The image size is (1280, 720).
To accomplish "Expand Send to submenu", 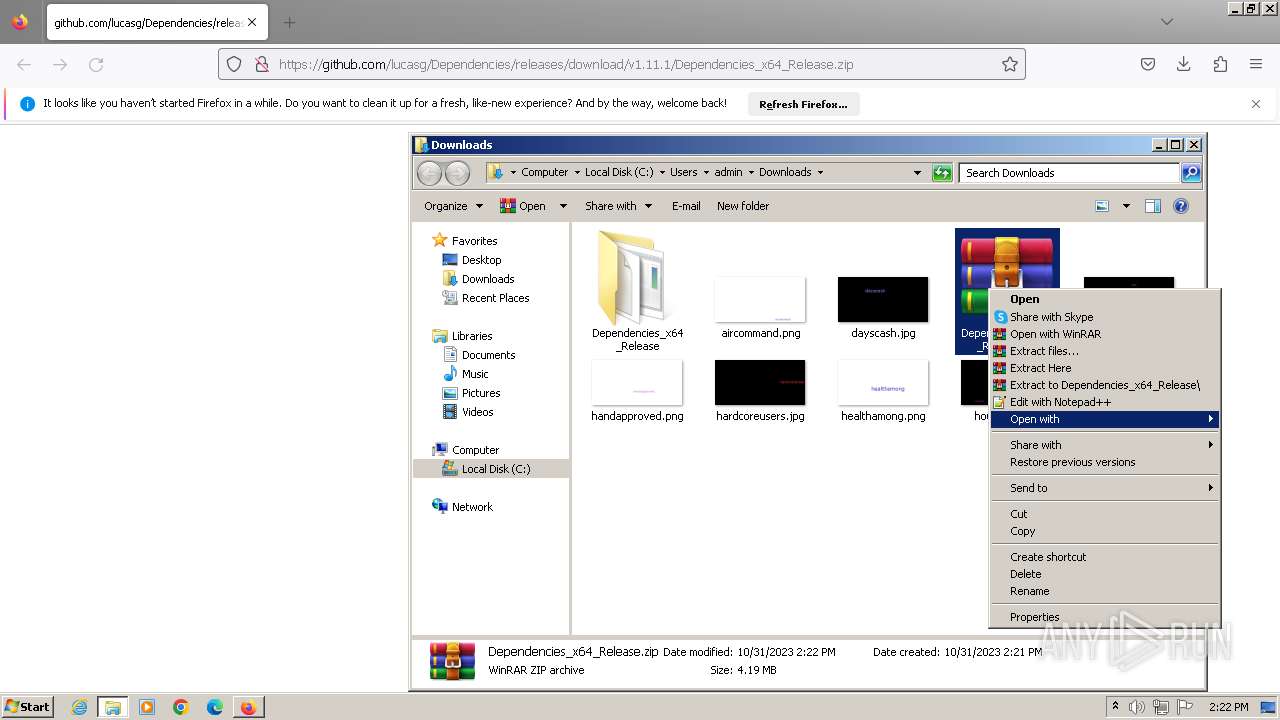I will (1105, 488).
